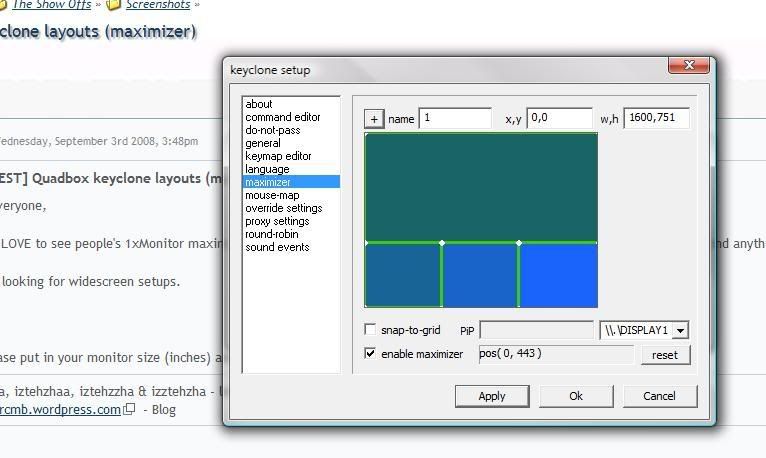Click the x,y position field
Screen dimensions: 766x458
click(559, 118)
